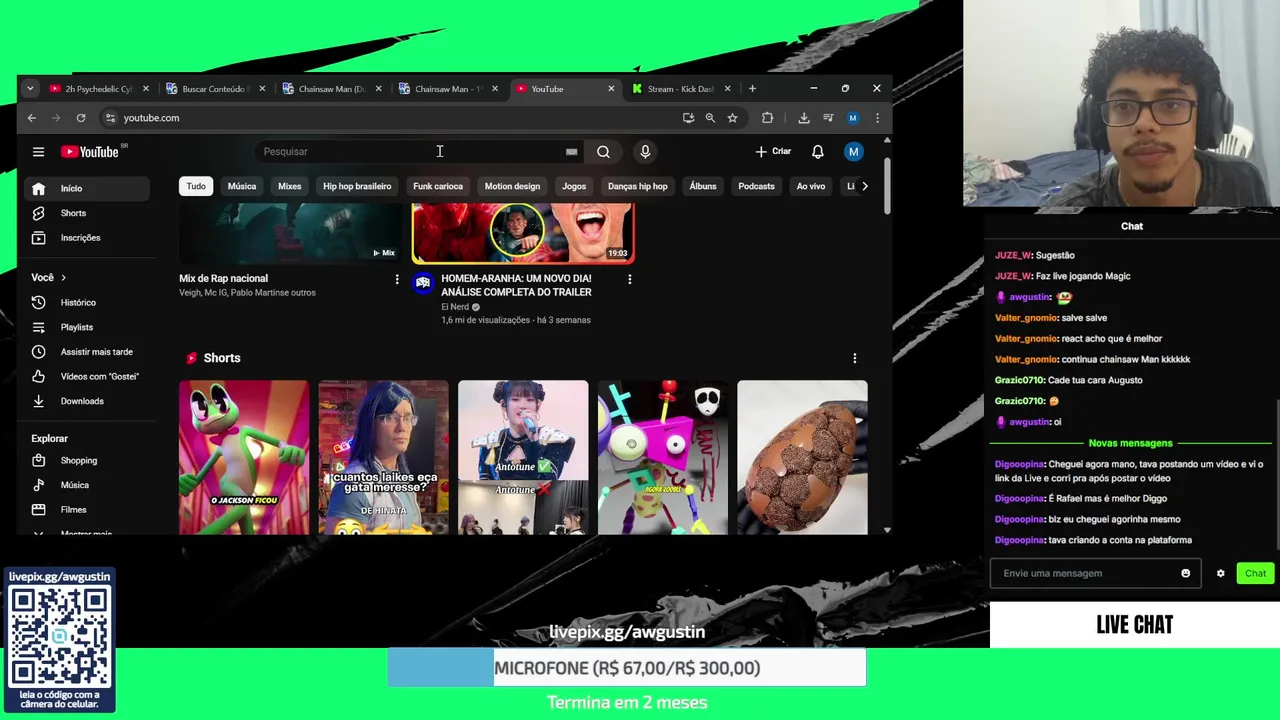Open the Jackson frog Short thumbnail
The width and height of the screenshot is (1280, 720).
[244, 457]
